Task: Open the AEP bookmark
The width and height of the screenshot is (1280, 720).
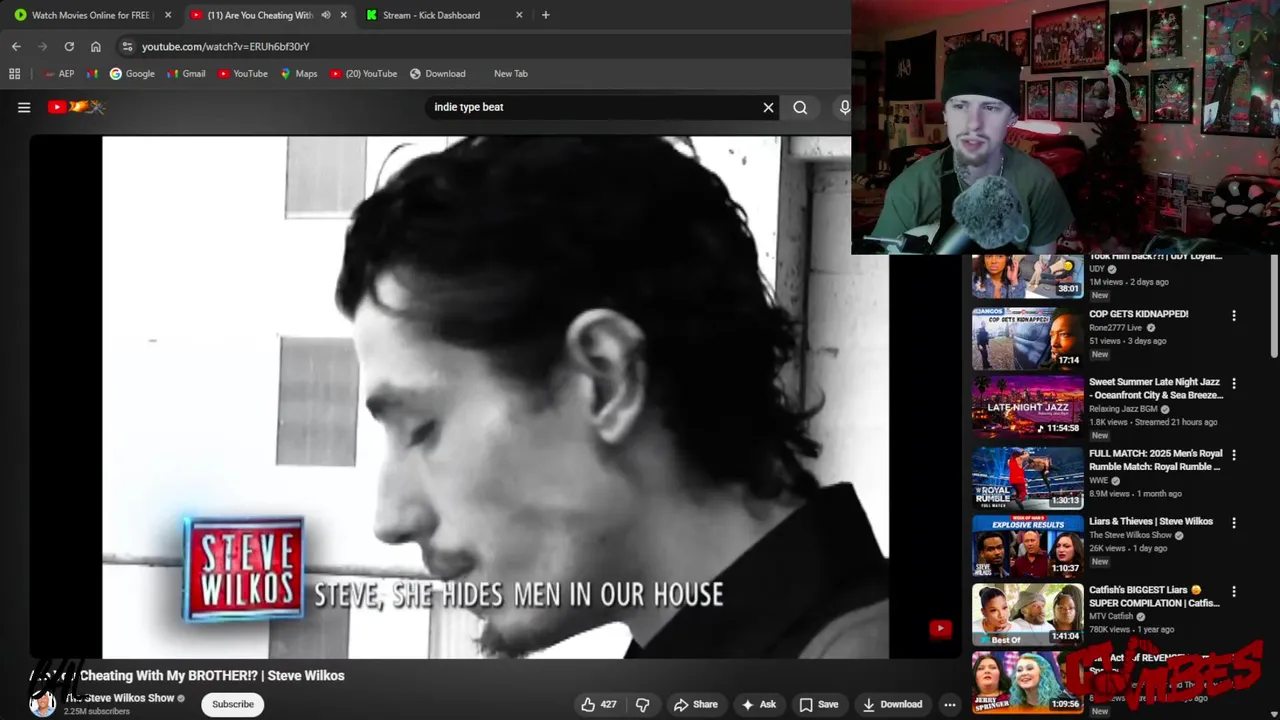Action: click(x=59, y=73)
